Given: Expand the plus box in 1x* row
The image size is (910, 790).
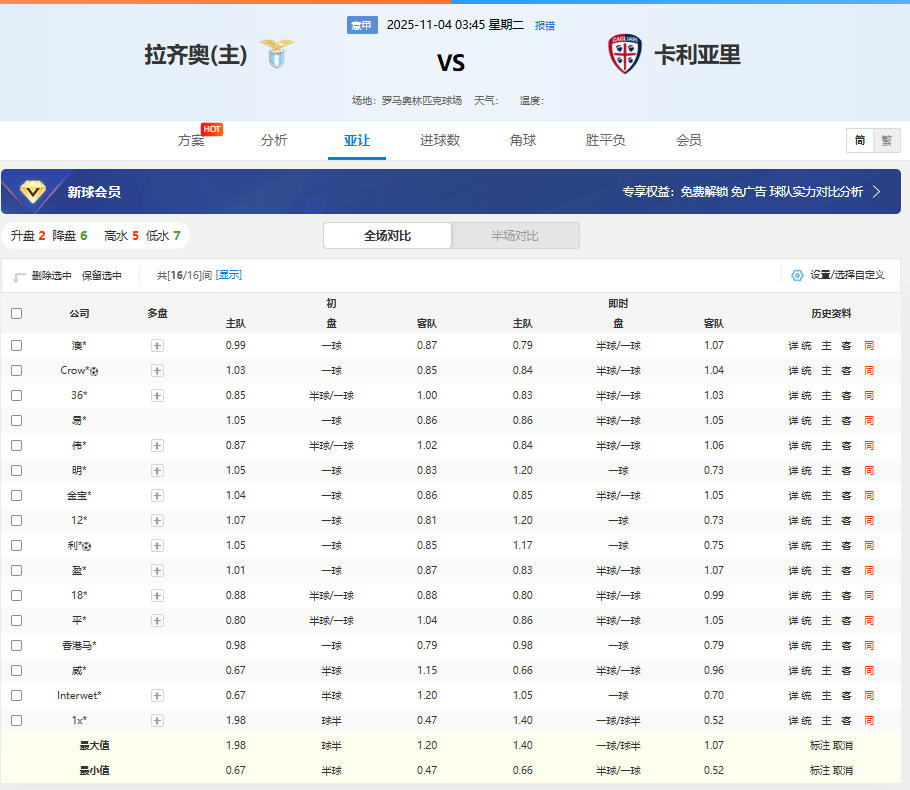Looking at the screenshot, I should point(157,720).
